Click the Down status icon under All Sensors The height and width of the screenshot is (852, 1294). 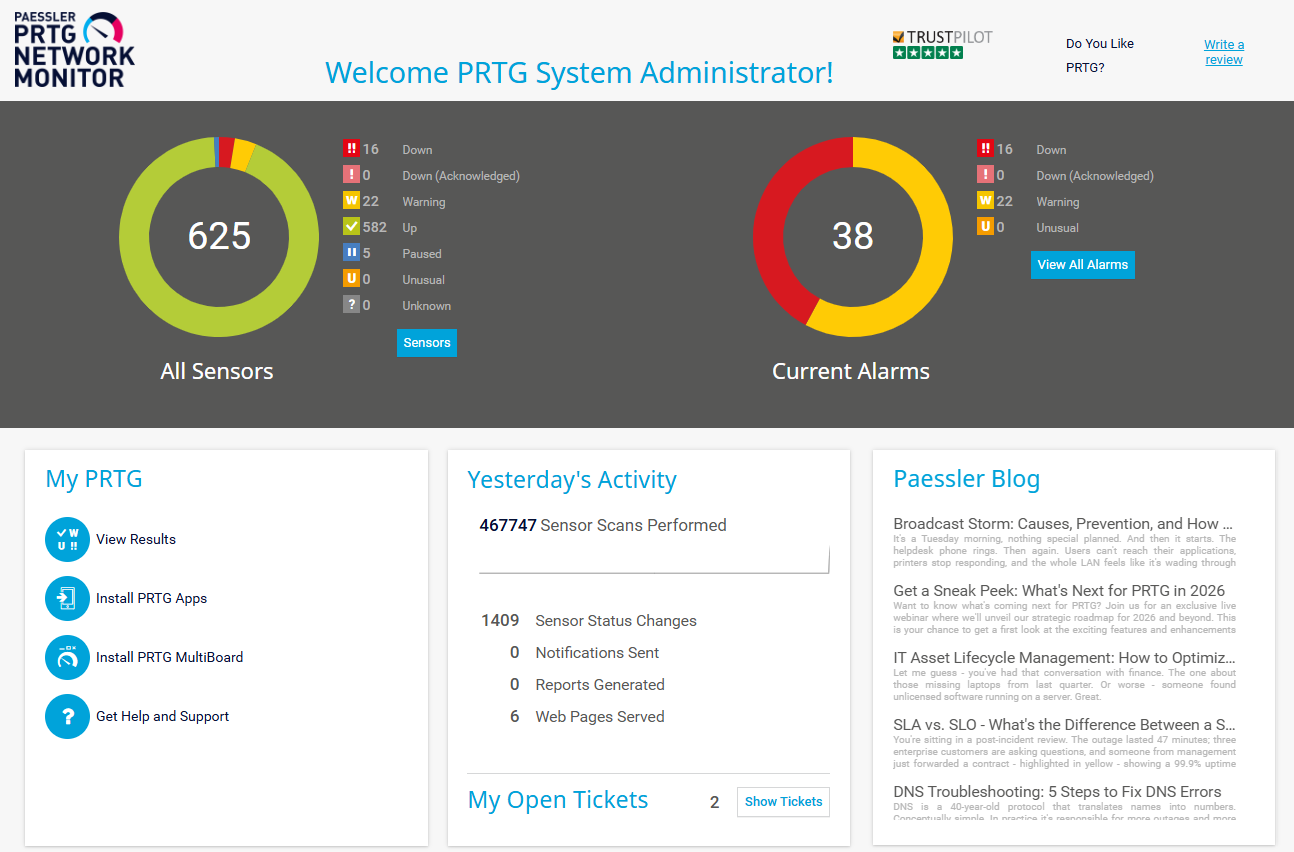click(351, 149)
